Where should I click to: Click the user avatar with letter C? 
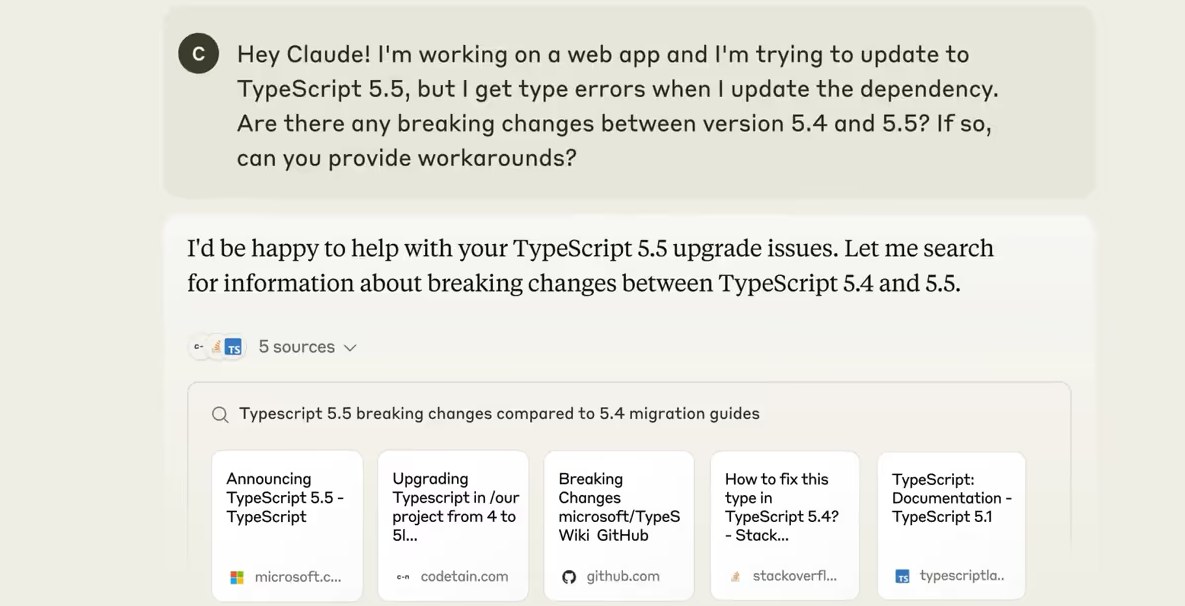point(198,54)
